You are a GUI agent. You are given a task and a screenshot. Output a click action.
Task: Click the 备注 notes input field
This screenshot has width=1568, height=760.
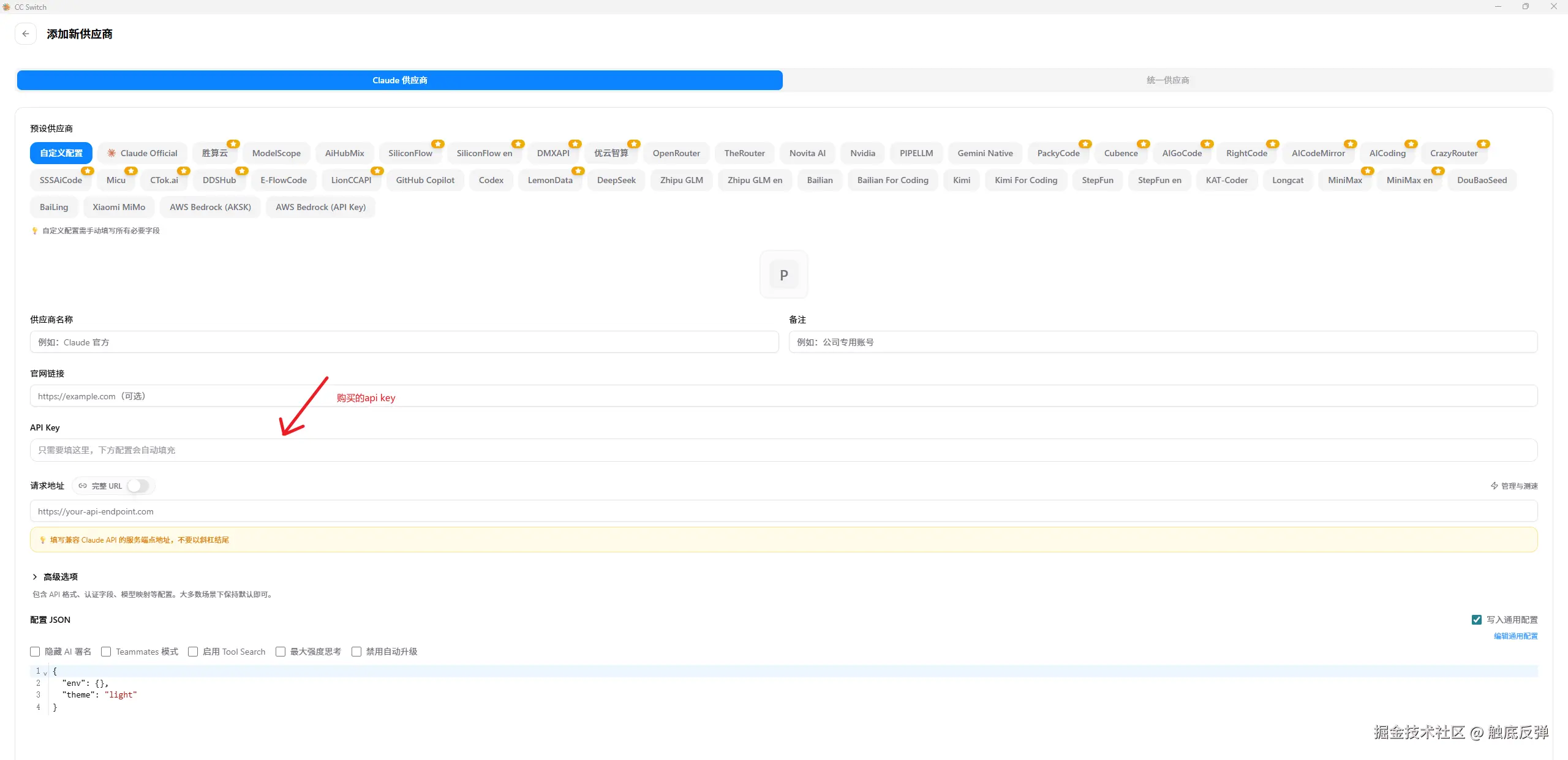click(x=1163, y=342)
